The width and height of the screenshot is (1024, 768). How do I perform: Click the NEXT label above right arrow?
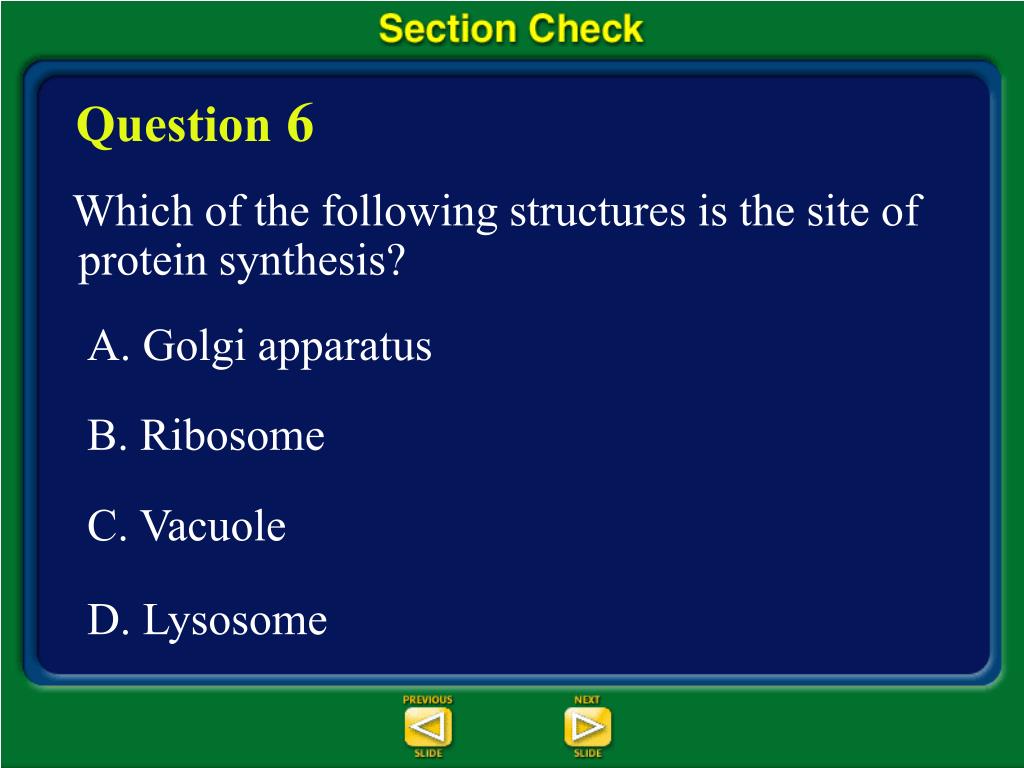tap(587, 699)
